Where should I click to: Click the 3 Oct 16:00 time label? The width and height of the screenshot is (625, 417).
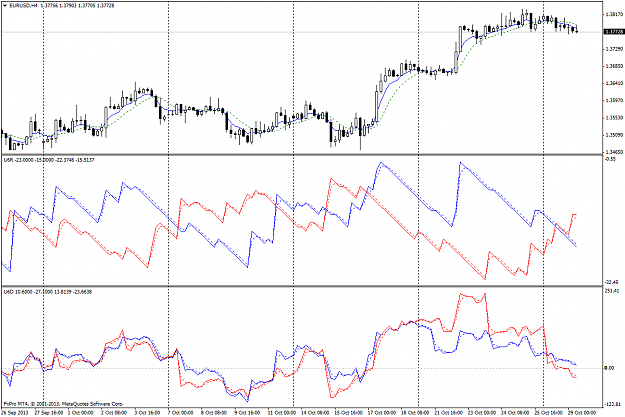click(x=147, y=413)
